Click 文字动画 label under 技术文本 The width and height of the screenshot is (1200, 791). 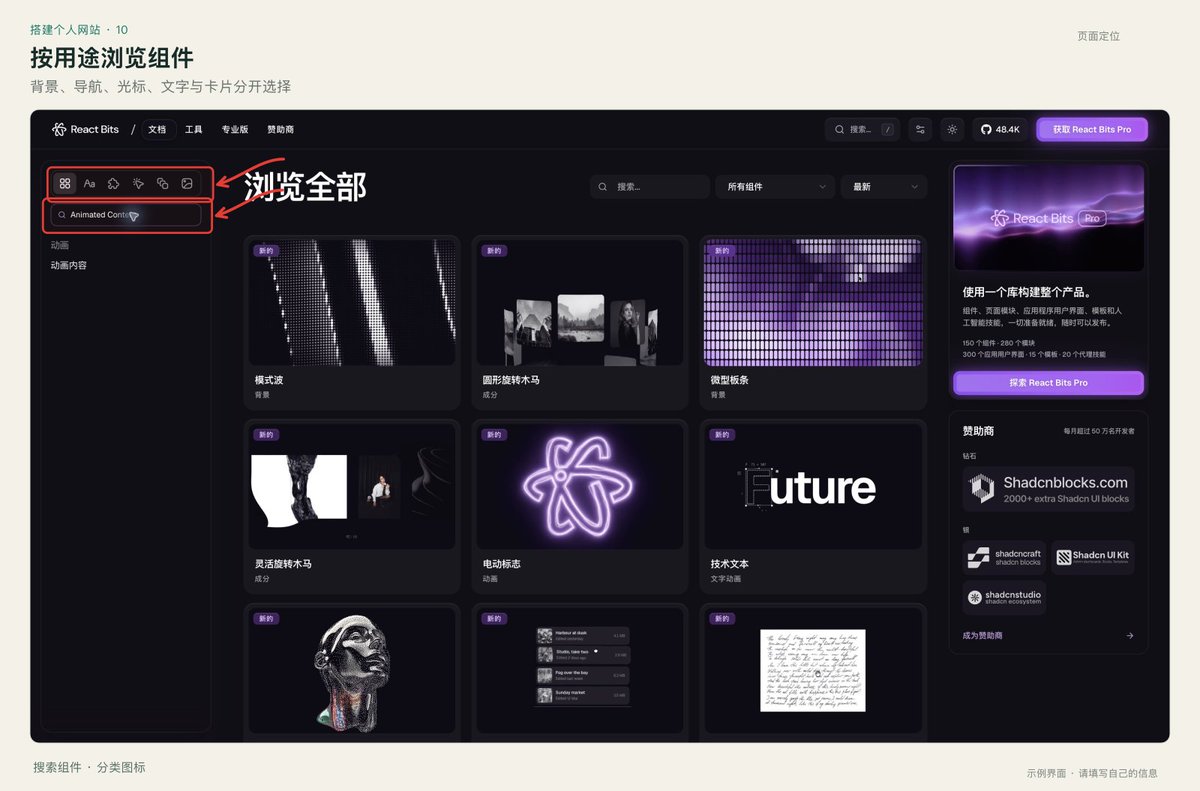[x=727, y=578]
